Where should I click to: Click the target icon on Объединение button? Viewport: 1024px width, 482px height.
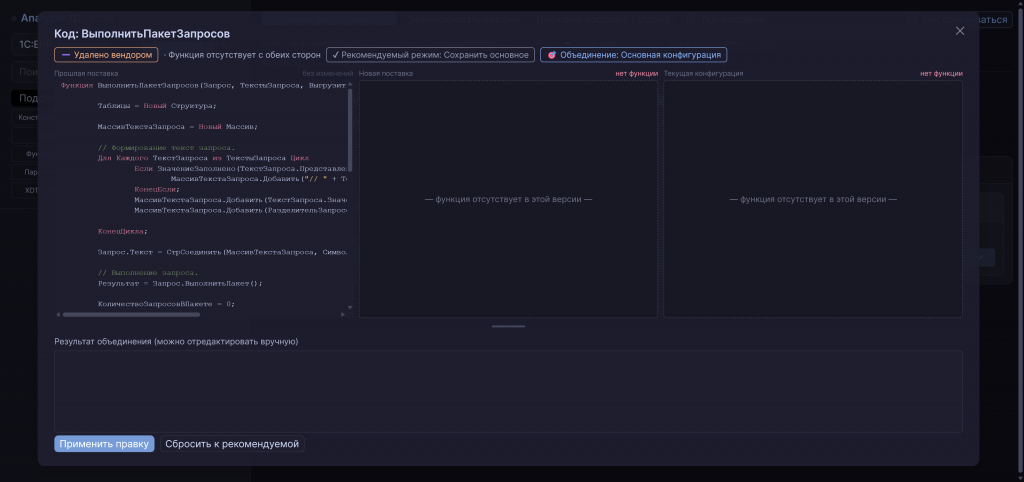(551, 55)
